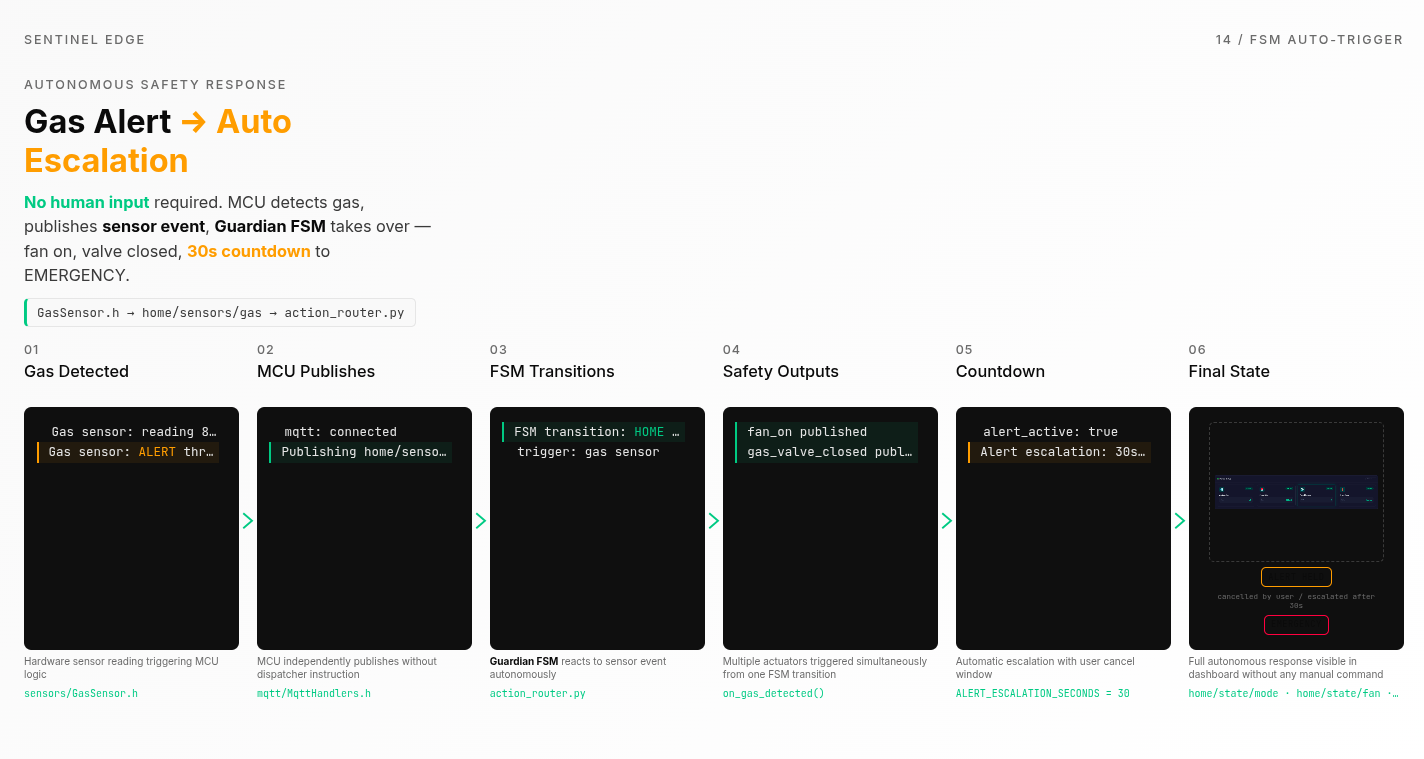Screen dimensions: 1424x759
Task: Click ALERT_ESCALATION_SECONDS = 30 text
Action: 1043,693
